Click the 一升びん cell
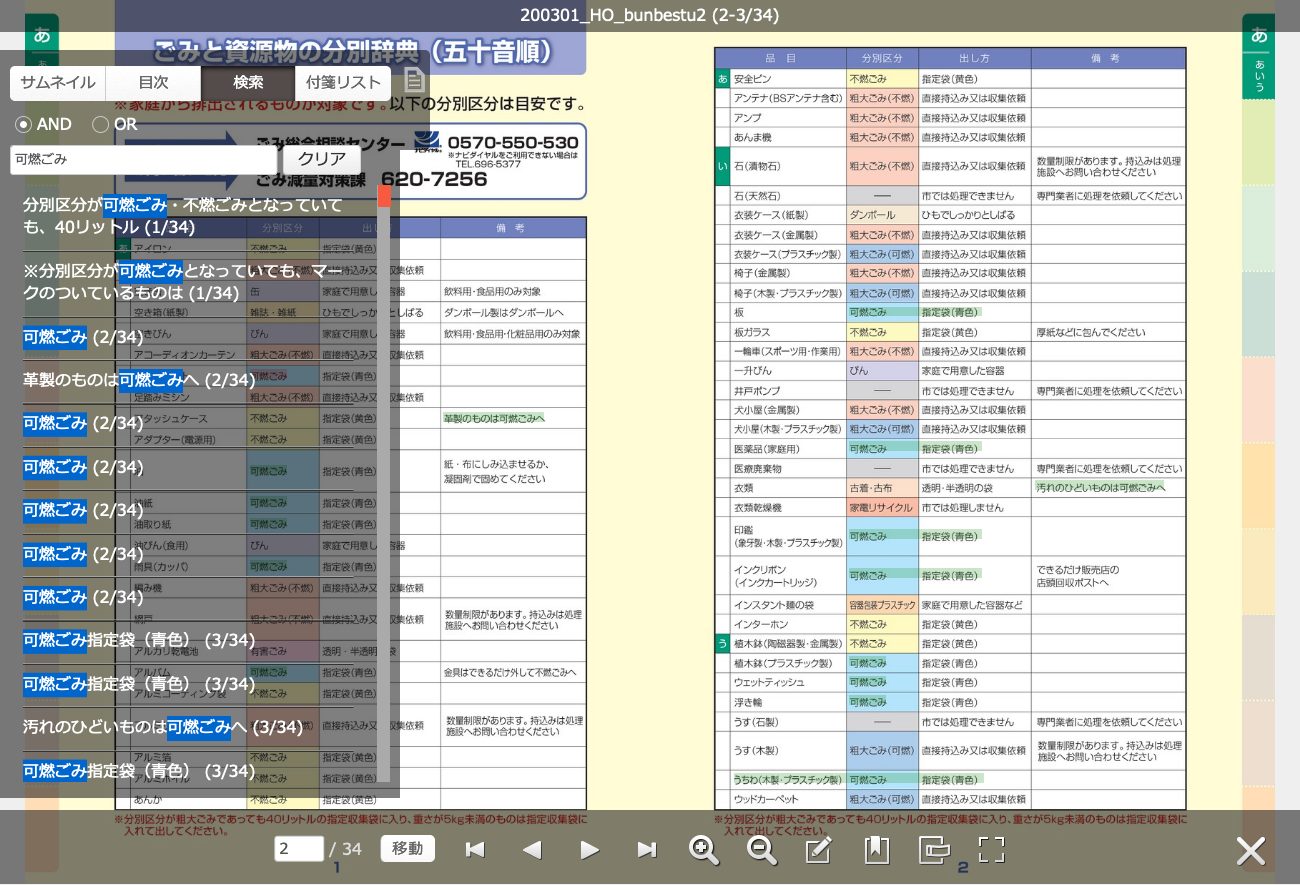This screenshot has width=1300, height=885. [788, 371]
